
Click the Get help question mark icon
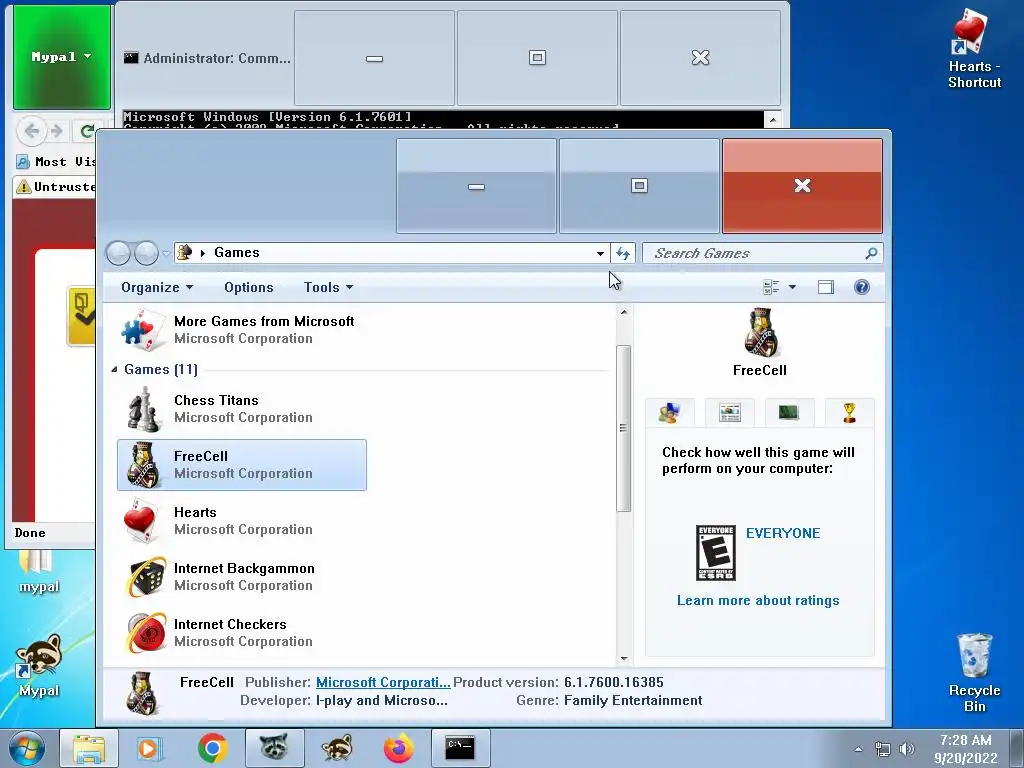click(861, 287)
